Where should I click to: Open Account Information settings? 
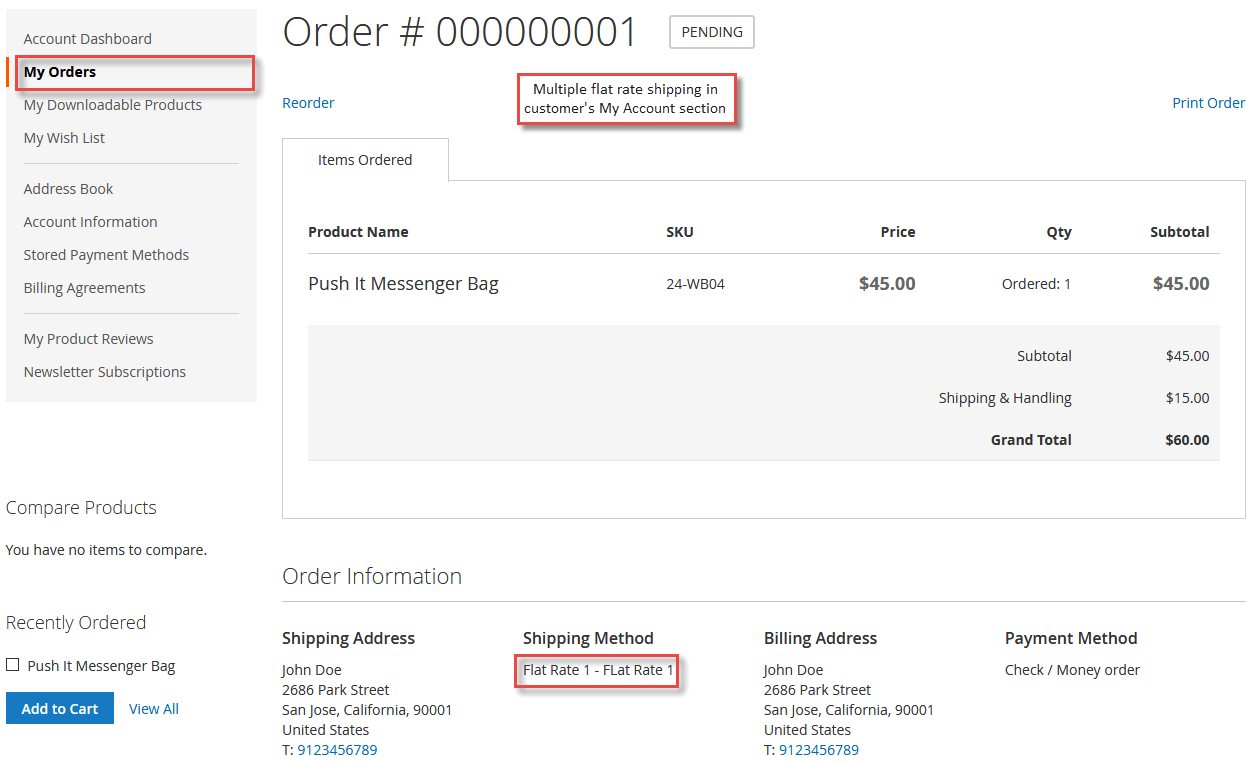point(90,221)
